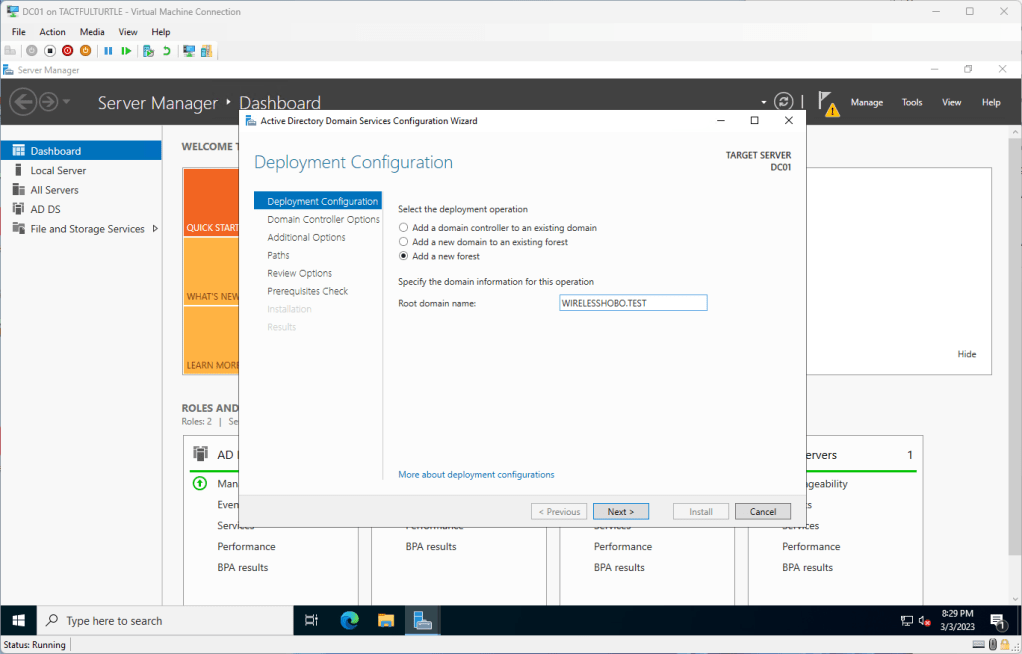This screenshot has width=1022, height=654.
Task: Click the Next button in the wizard
Action: [x=620, y=511]
